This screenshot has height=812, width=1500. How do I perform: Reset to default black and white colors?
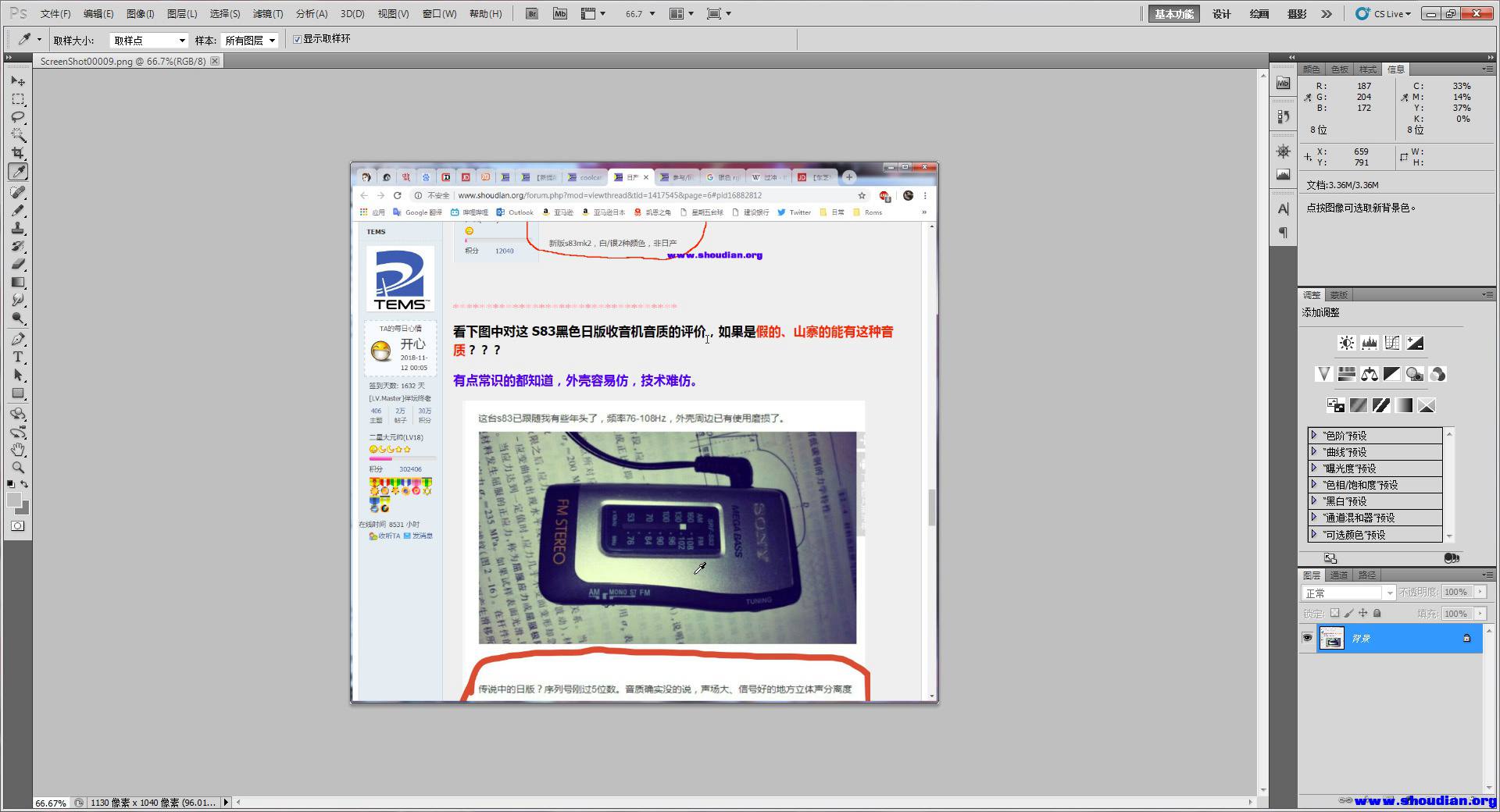point(11,484)
